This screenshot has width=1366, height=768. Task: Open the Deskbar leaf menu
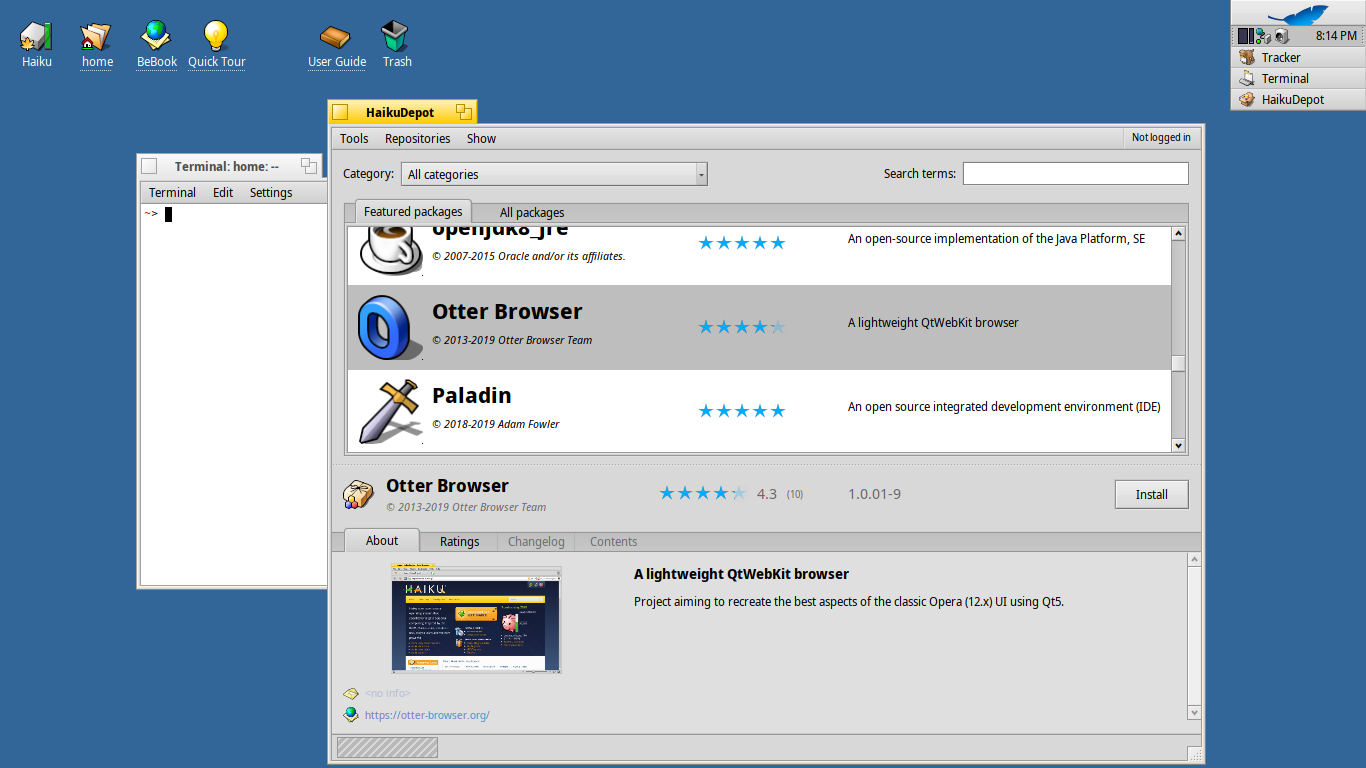click(1297, 14)
